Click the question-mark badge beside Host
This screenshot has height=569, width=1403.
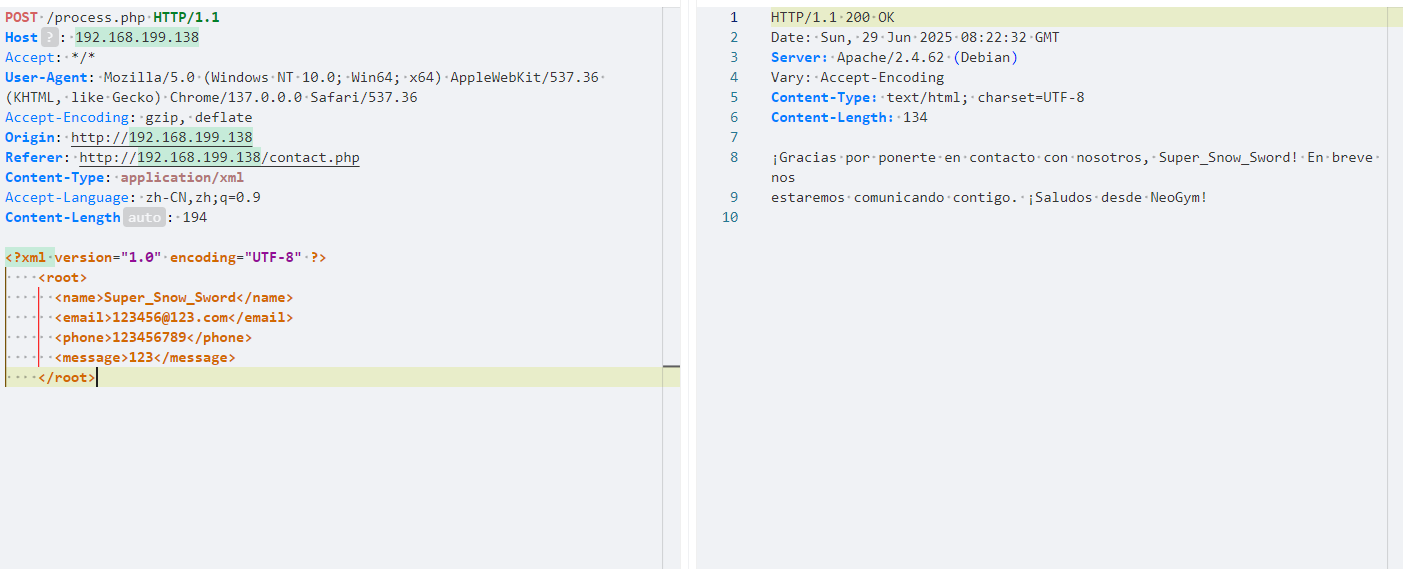tap(51, 38)
